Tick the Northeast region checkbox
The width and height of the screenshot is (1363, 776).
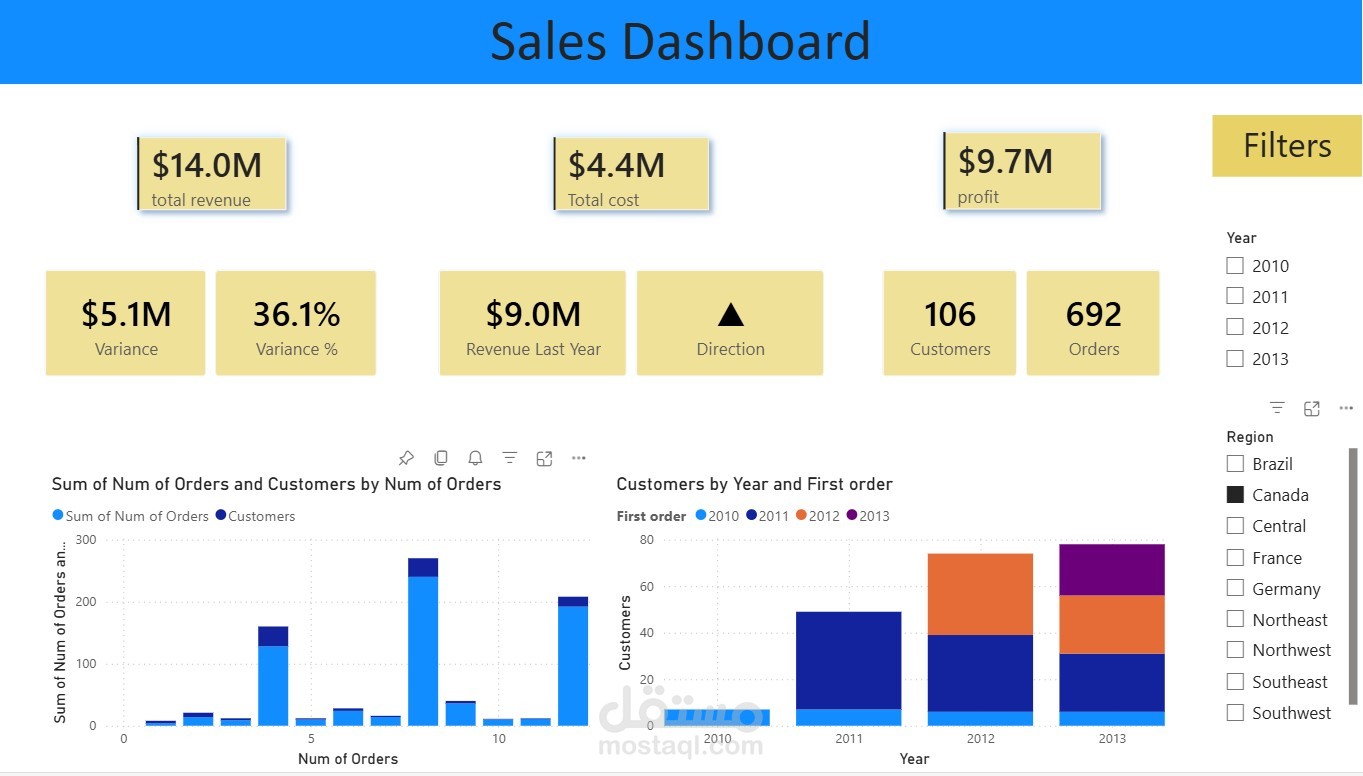1235,619
